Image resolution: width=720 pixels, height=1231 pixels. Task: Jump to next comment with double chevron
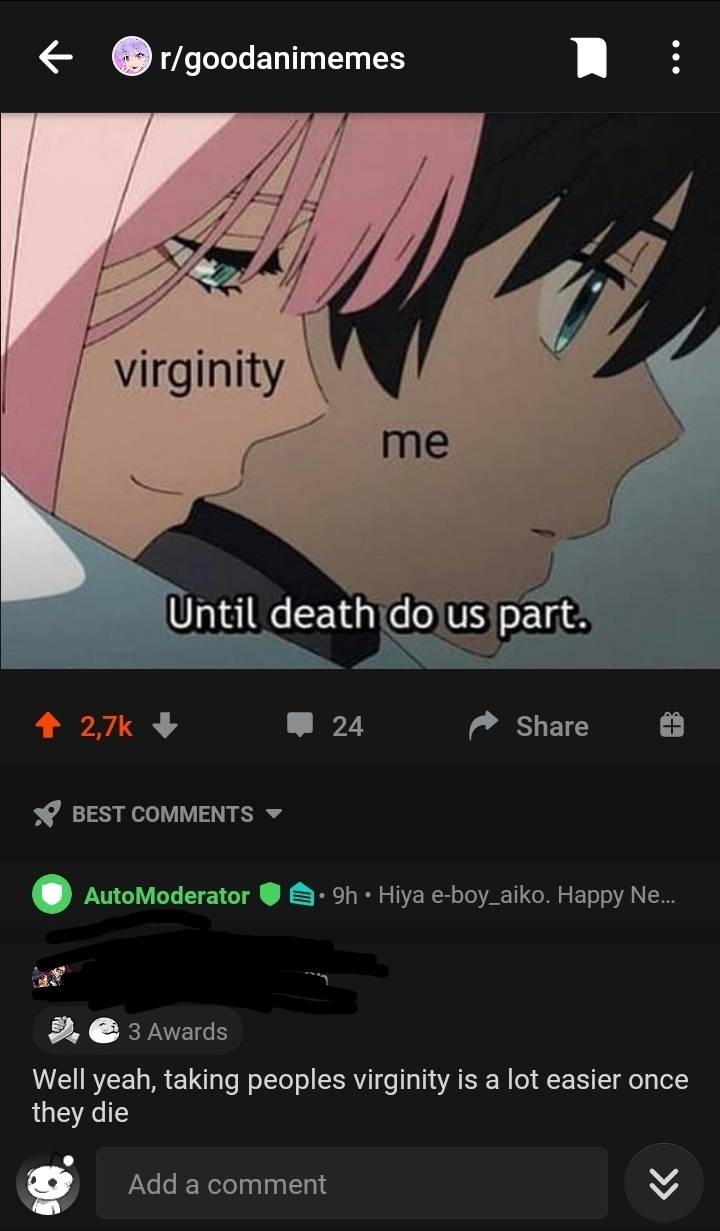663,1185
